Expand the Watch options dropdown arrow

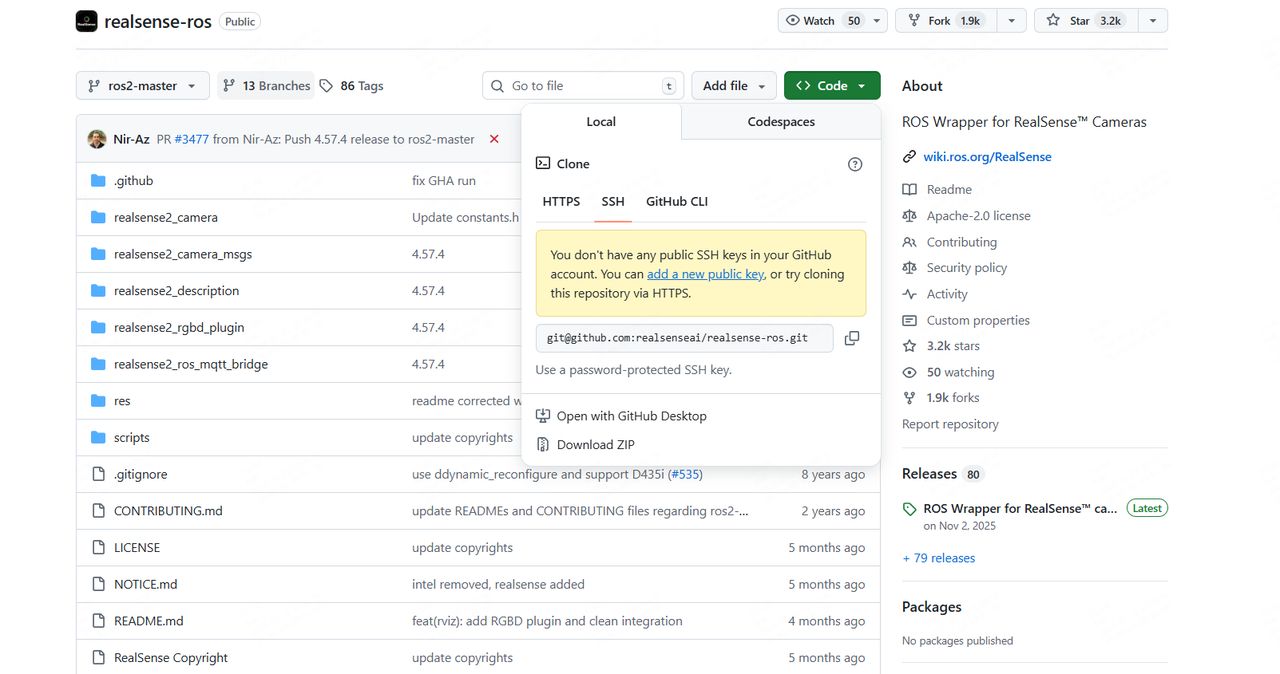pos(878,21)
